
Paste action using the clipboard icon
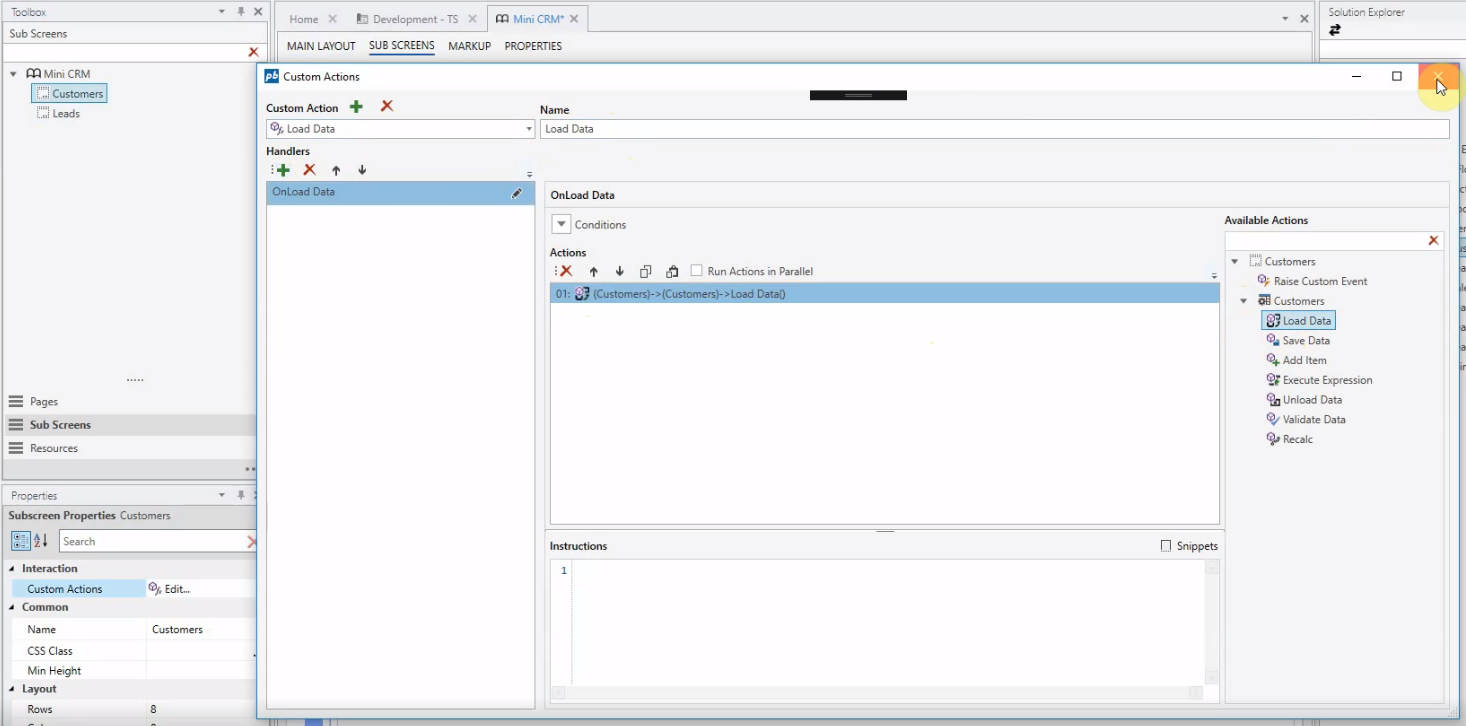[x=672, y=271]
